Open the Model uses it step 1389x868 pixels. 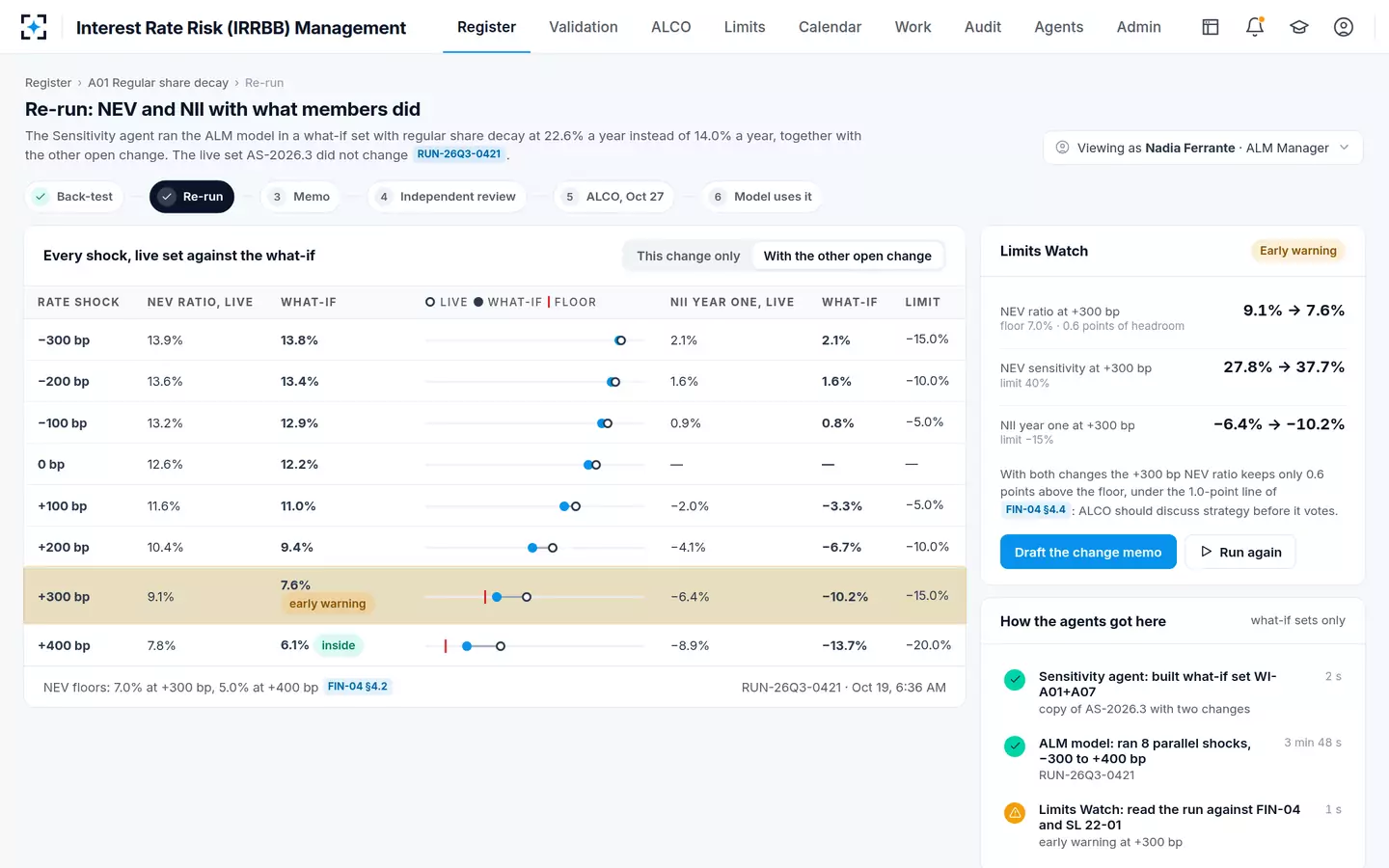[x=762, y=197]
